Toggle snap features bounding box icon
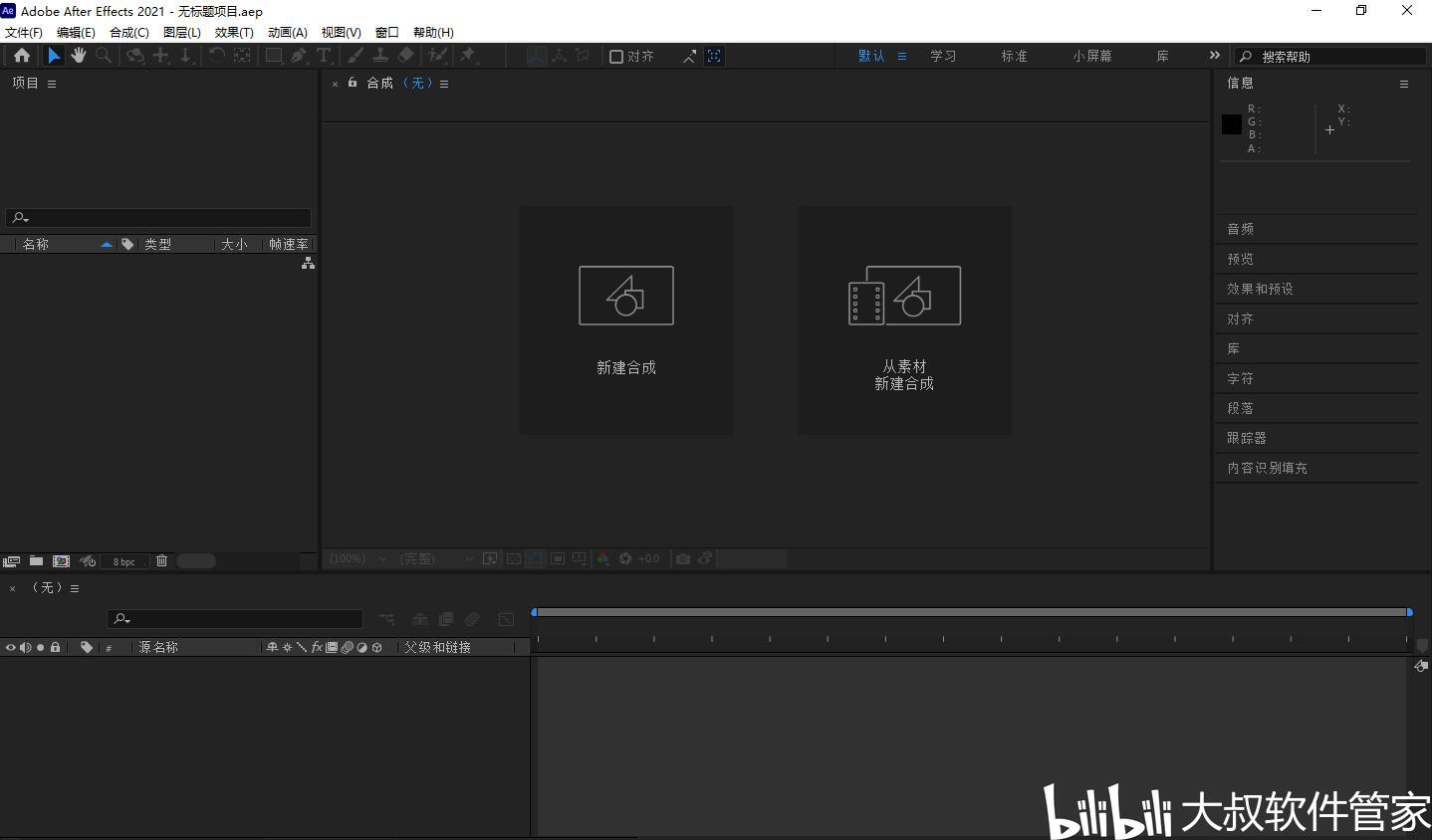This screenshot has width=1432, height=840. click(714, 57)
